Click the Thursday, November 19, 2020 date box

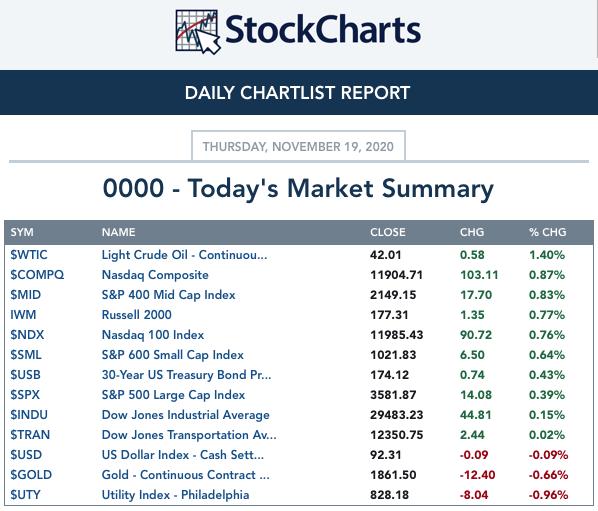[x=298, y=146]
